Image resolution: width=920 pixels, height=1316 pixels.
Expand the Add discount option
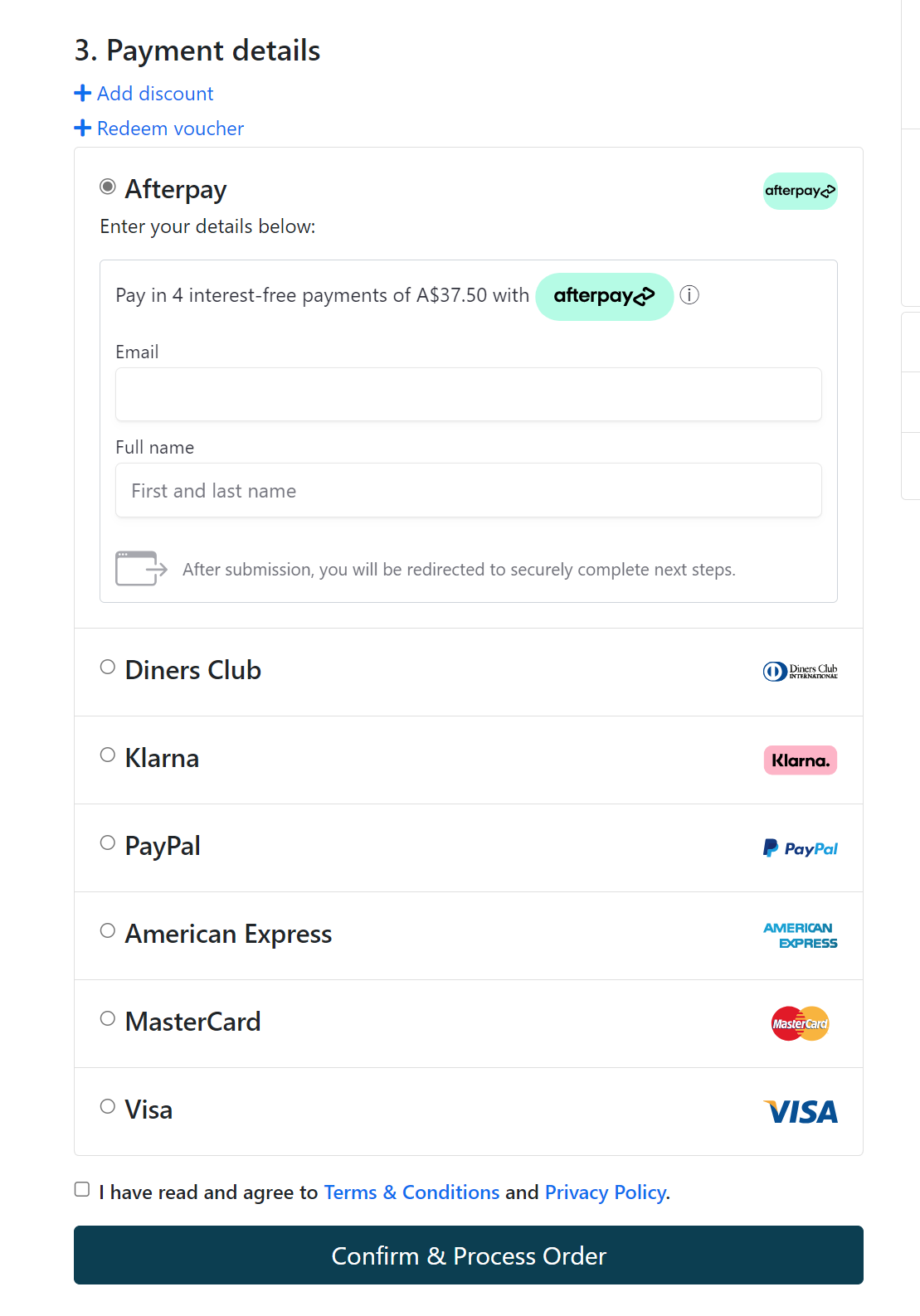(144, 94)
